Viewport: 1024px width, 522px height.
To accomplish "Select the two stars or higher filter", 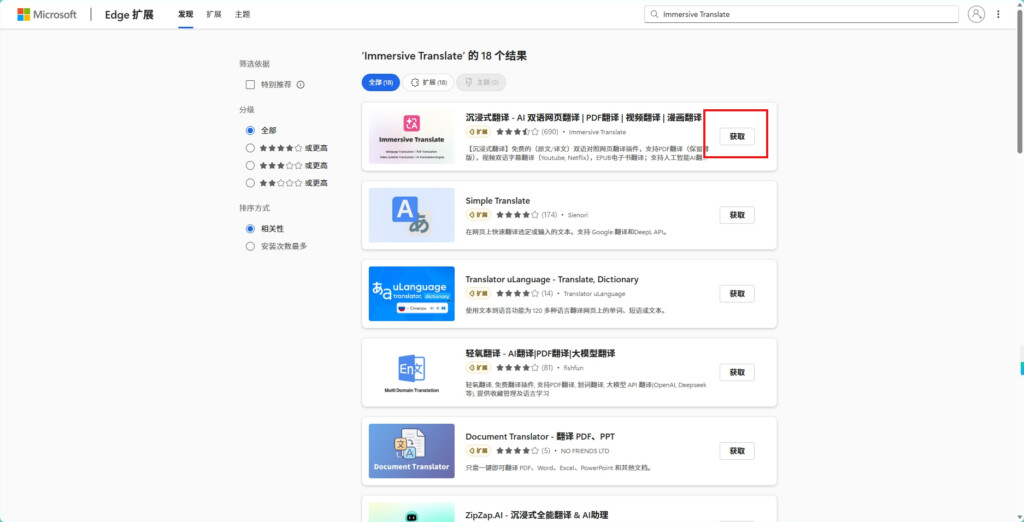I will 250,183.
